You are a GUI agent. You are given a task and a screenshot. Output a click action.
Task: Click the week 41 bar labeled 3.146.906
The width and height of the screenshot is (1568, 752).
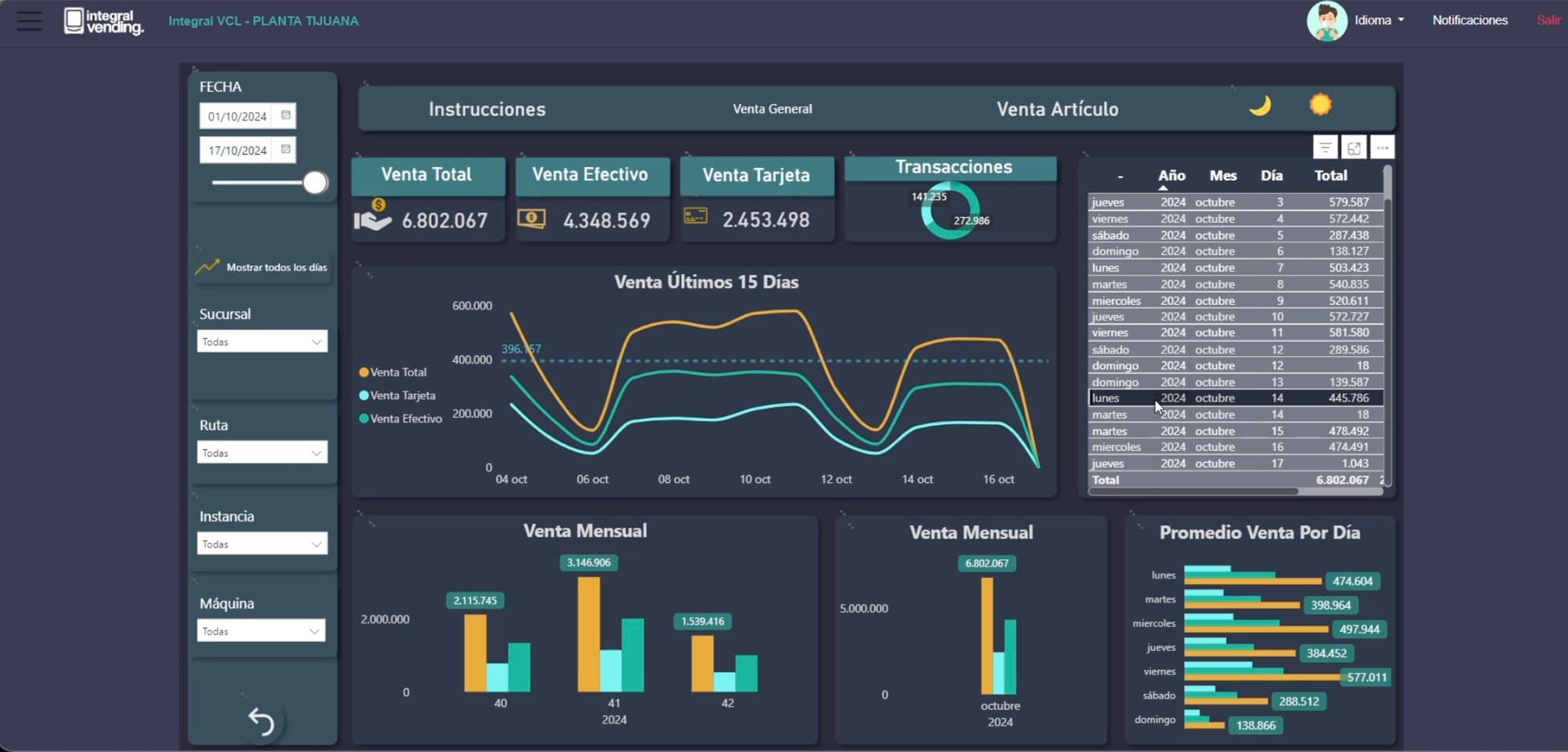coord(589,634)
